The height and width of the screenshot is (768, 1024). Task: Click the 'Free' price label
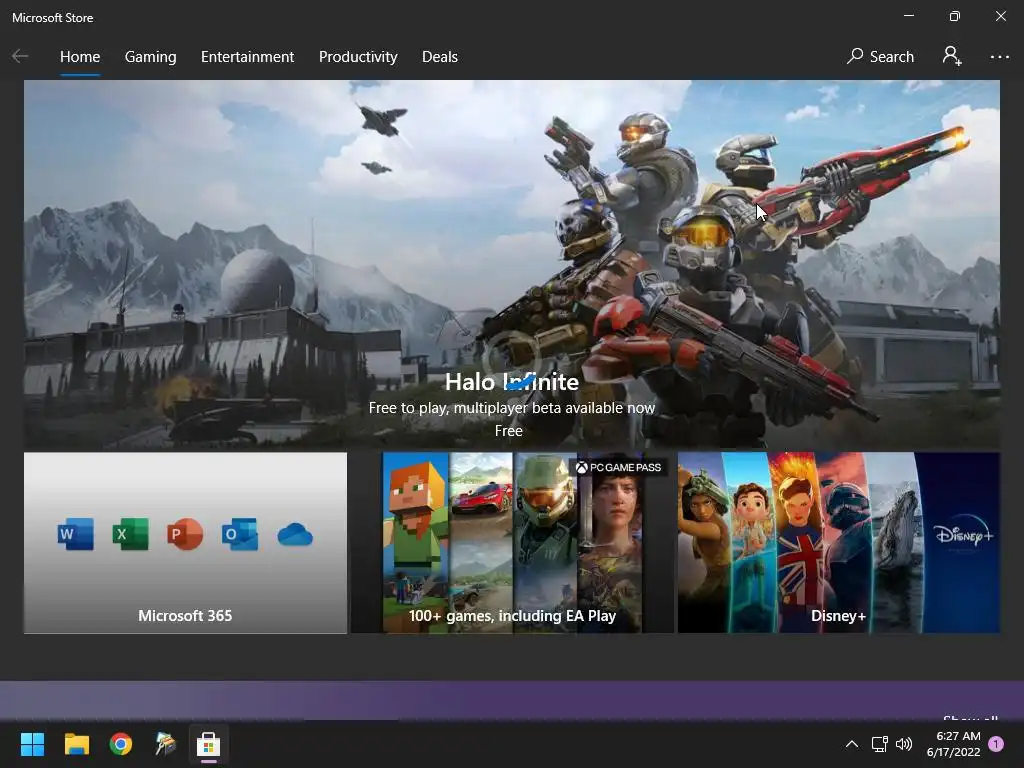point(509,430)
